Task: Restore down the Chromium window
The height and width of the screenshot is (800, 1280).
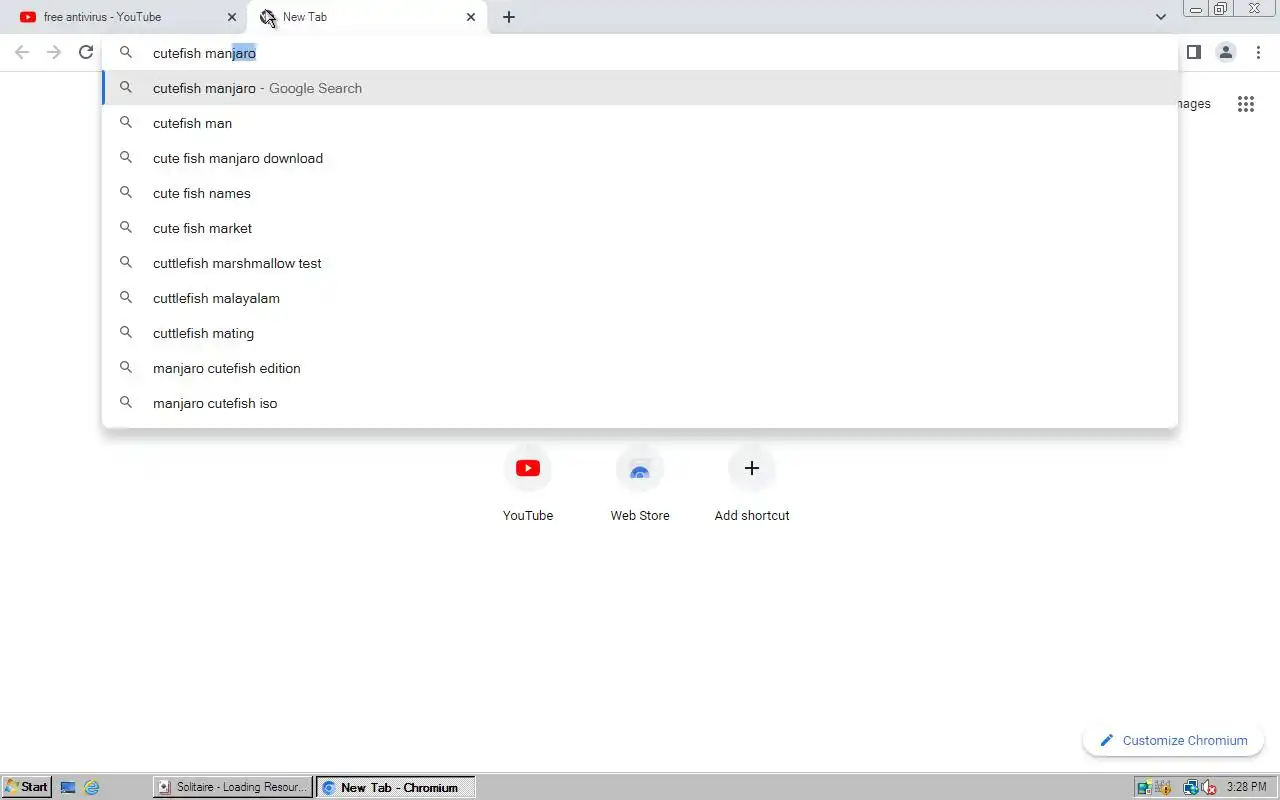Action: click(1221, 8)
